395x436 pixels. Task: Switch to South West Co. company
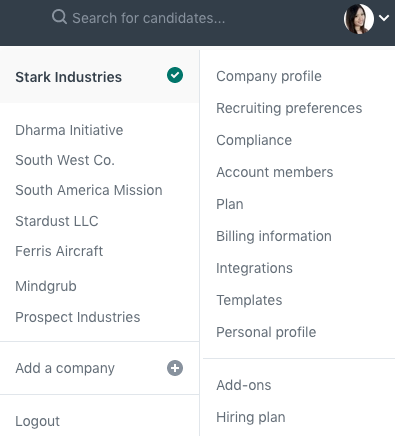[x=65, y=160]
